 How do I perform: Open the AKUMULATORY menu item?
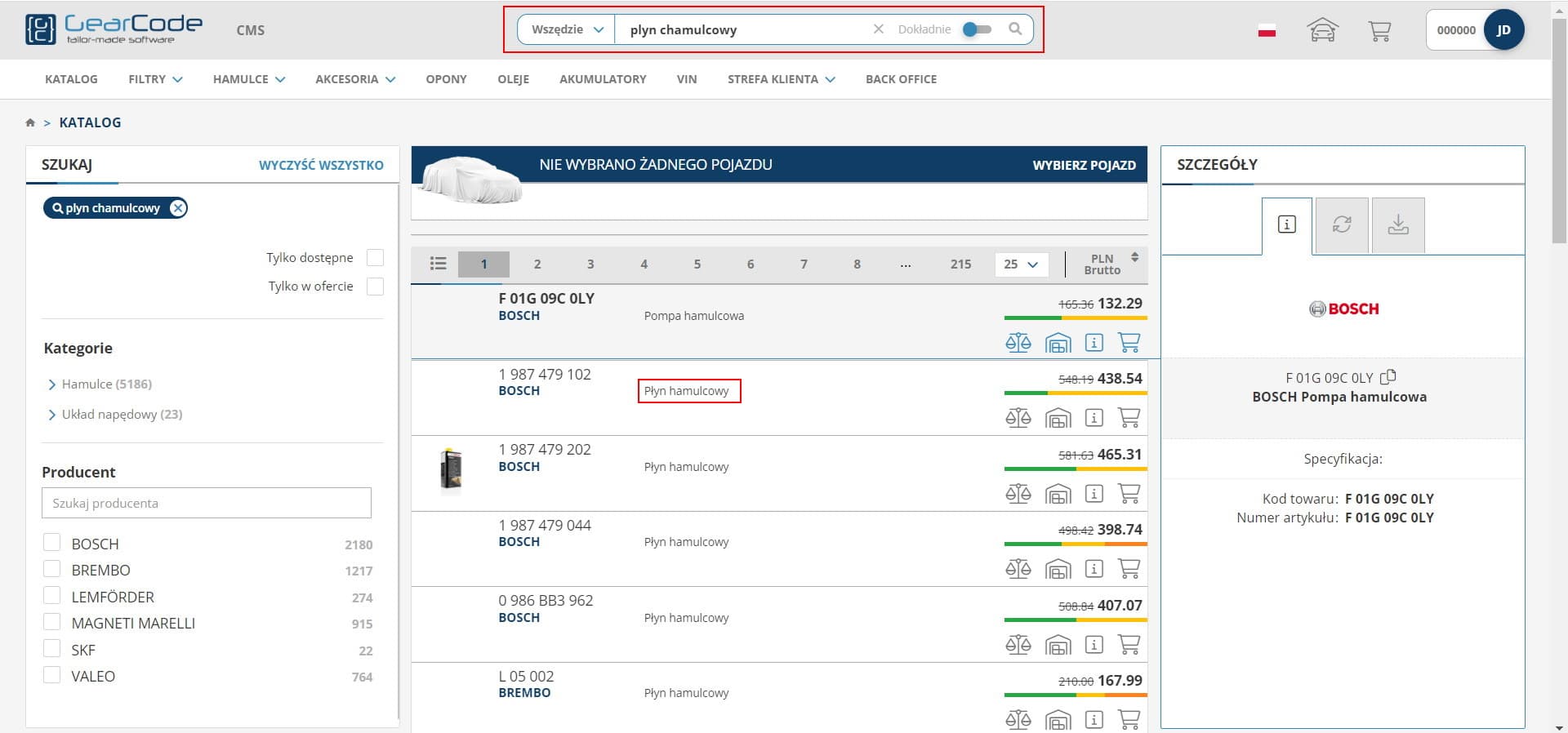[x=603, y=79]
